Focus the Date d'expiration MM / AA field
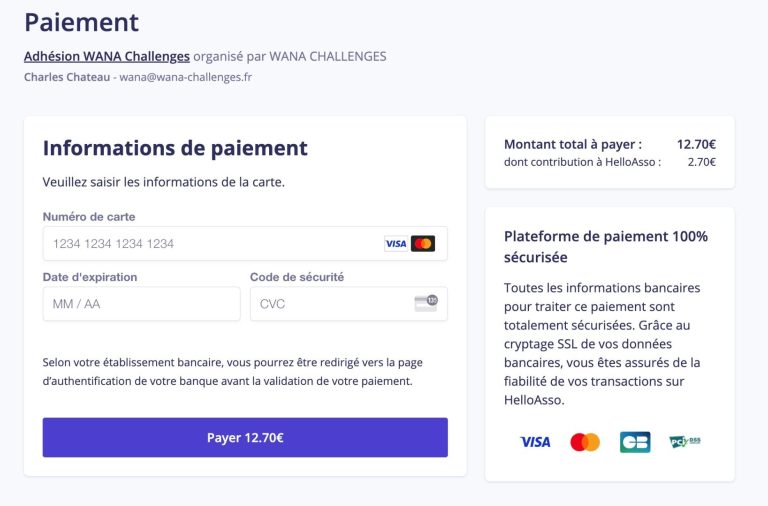The width and height of the screenshot is (768, 506). click(x=142, y=304)
